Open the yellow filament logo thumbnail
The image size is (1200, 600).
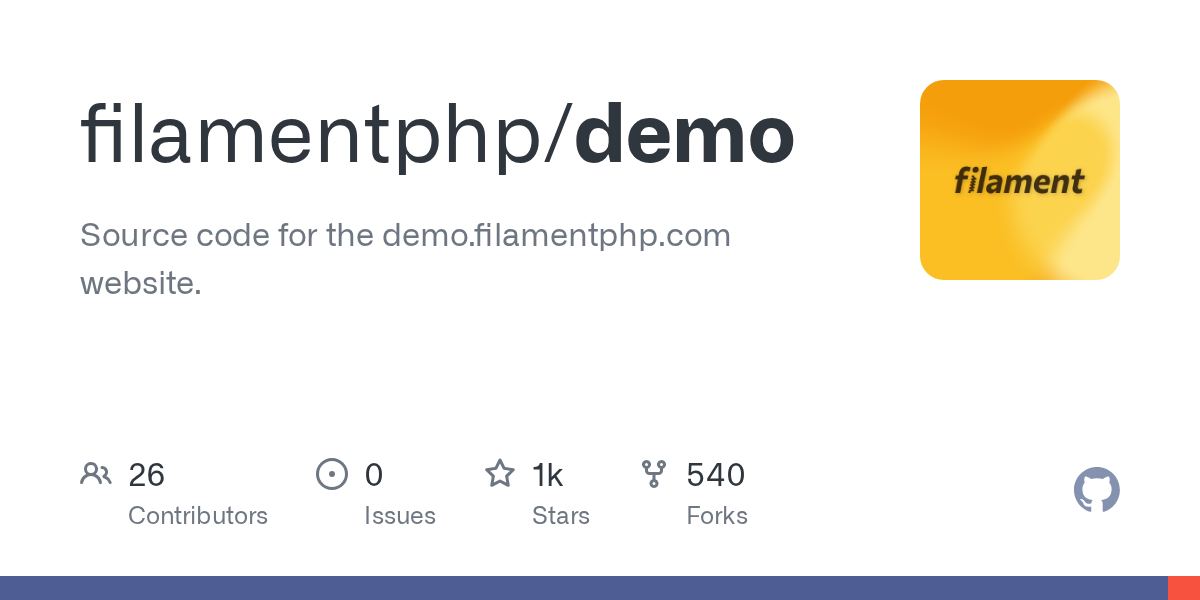pyautogui.click(x=1020, y=180)
